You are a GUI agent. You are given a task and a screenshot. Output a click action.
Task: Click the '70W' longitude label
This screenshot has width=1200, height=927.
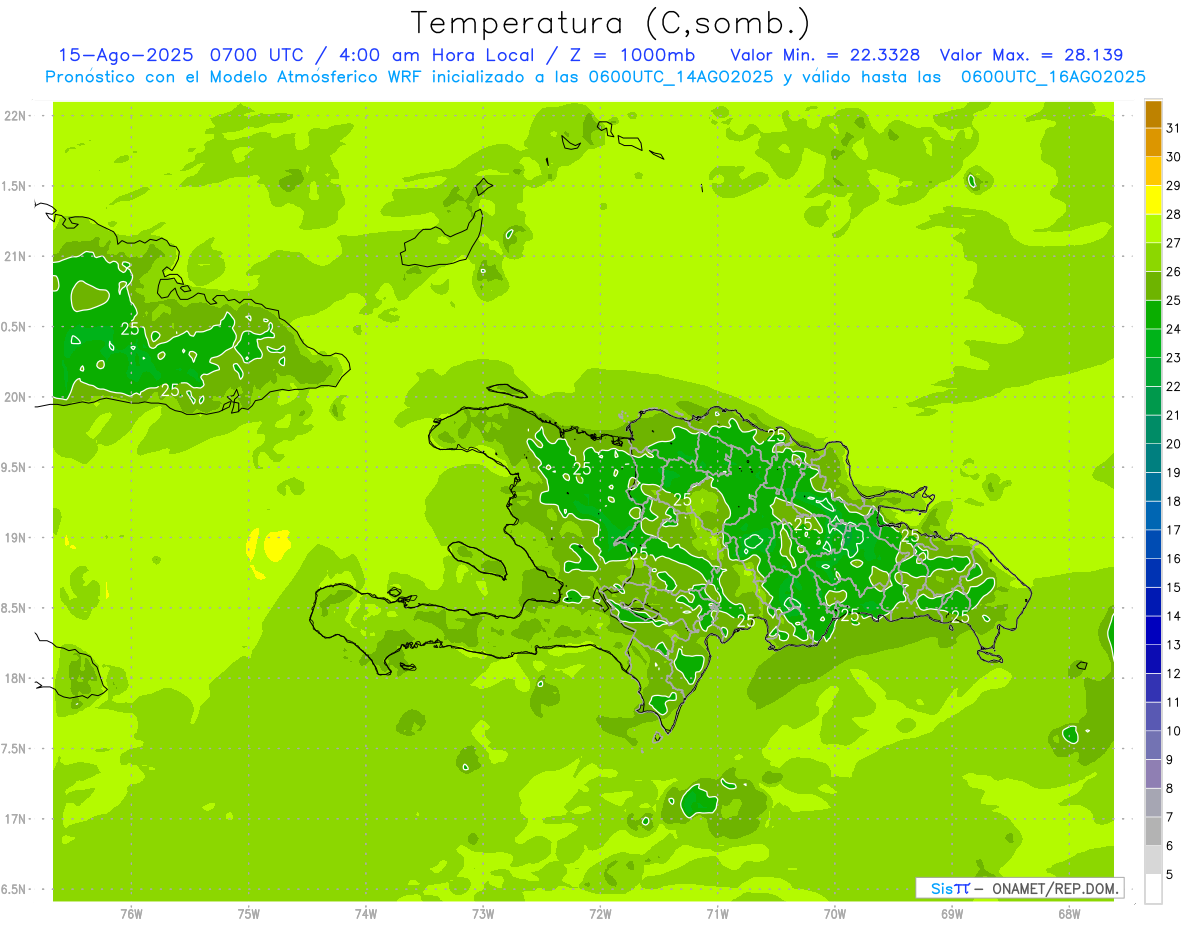point(835,914)
